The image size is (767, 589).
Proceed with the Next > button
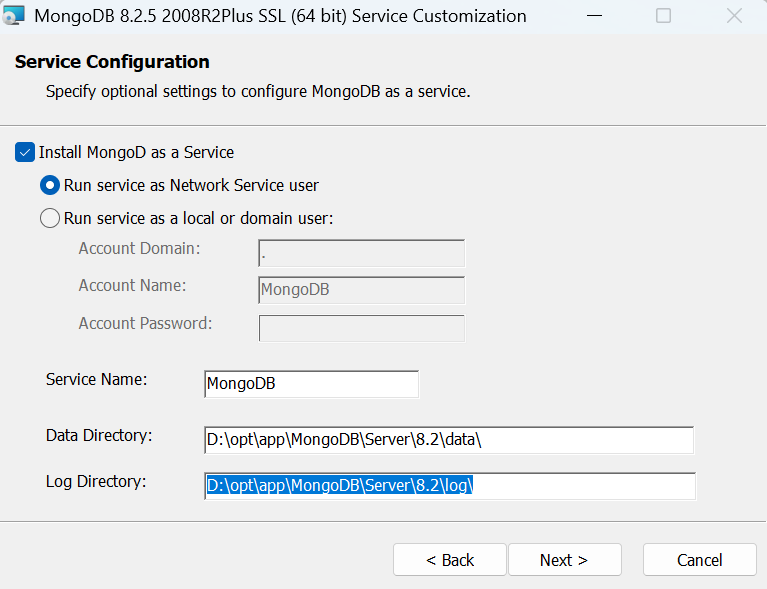565,560
